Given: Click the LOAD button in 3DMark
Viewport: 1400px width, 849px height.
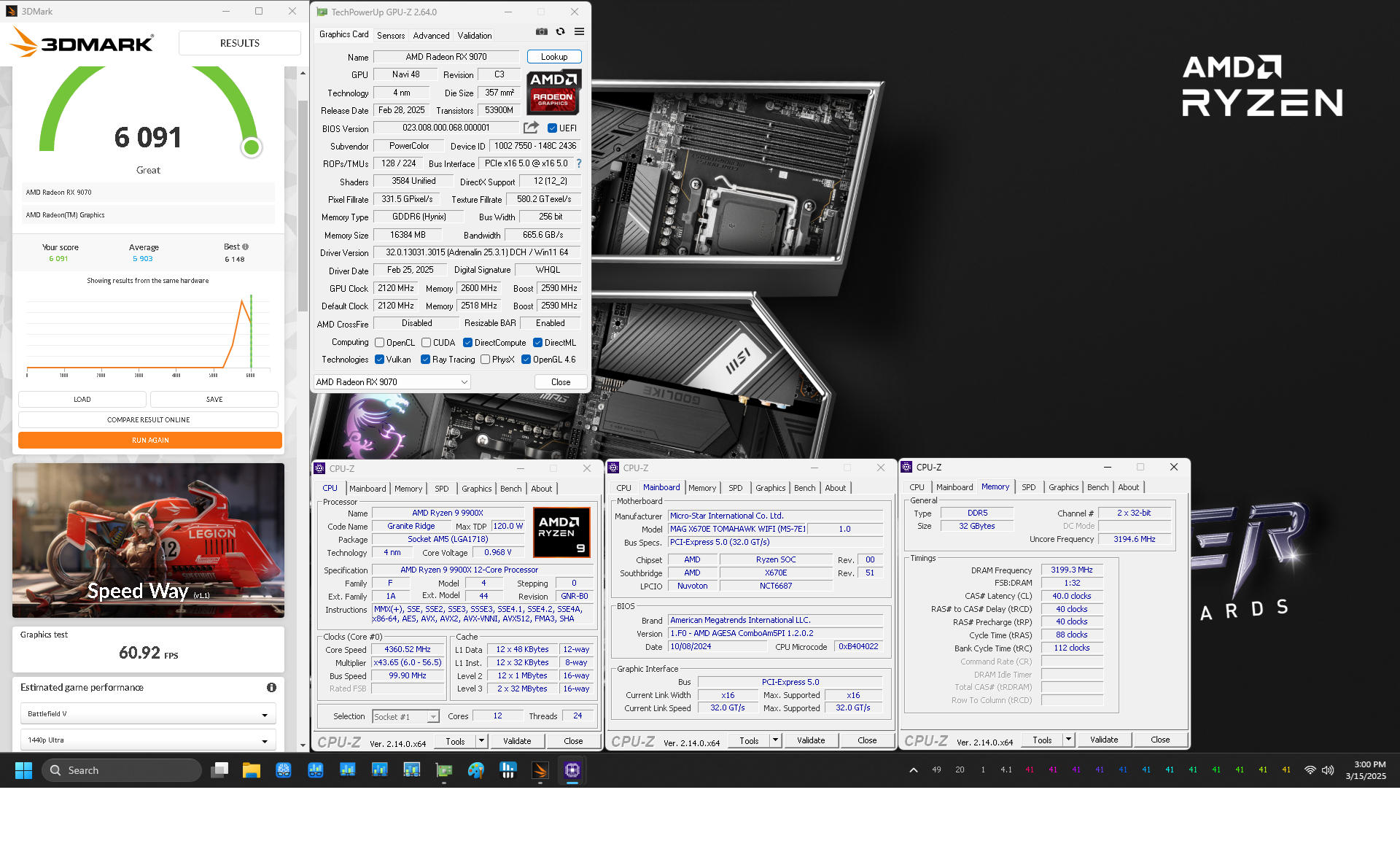Looking at the screenshot, I should [82, 400].
